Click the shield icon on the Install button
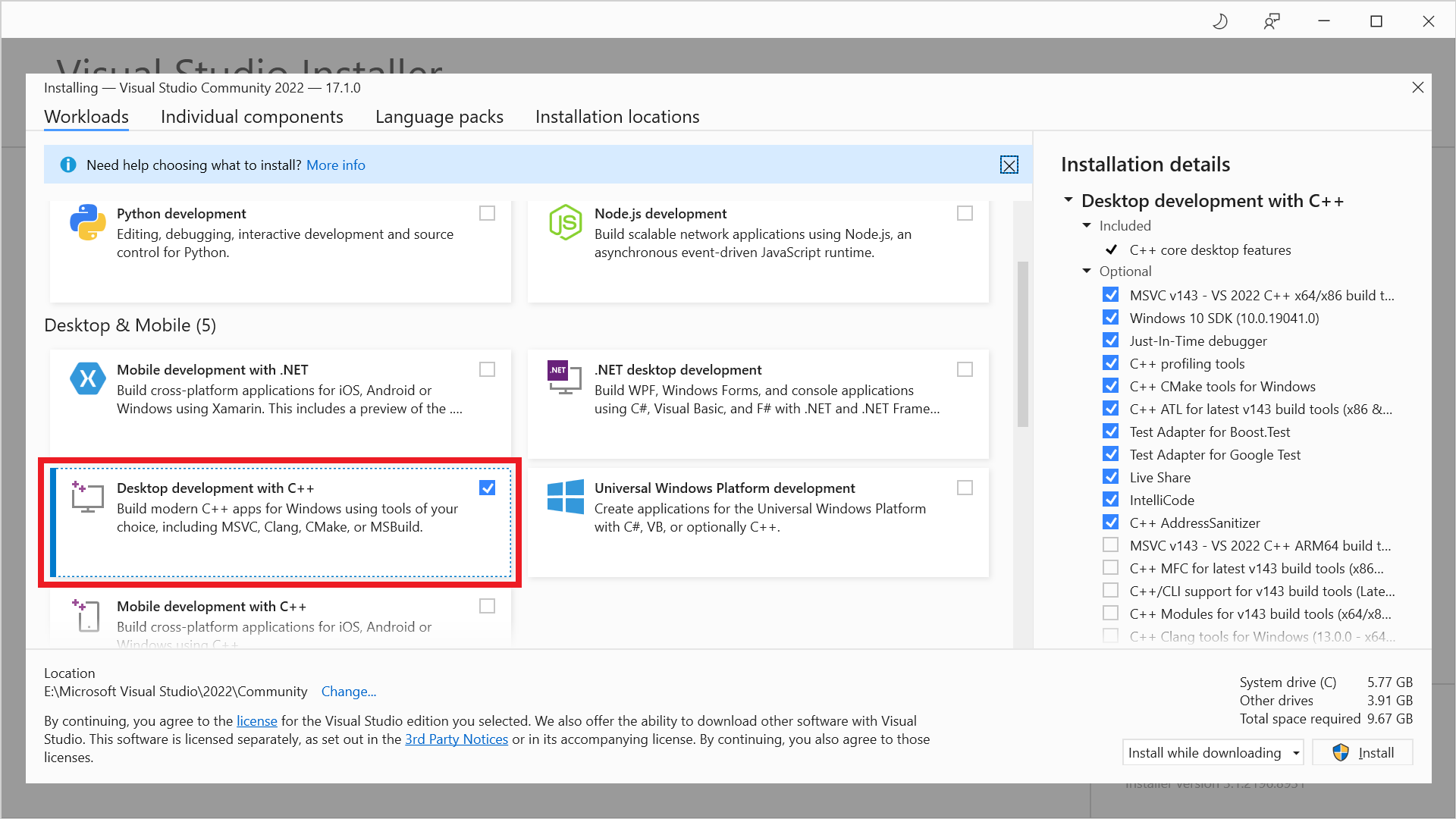1456x819 pixels. pos(1341,752)
